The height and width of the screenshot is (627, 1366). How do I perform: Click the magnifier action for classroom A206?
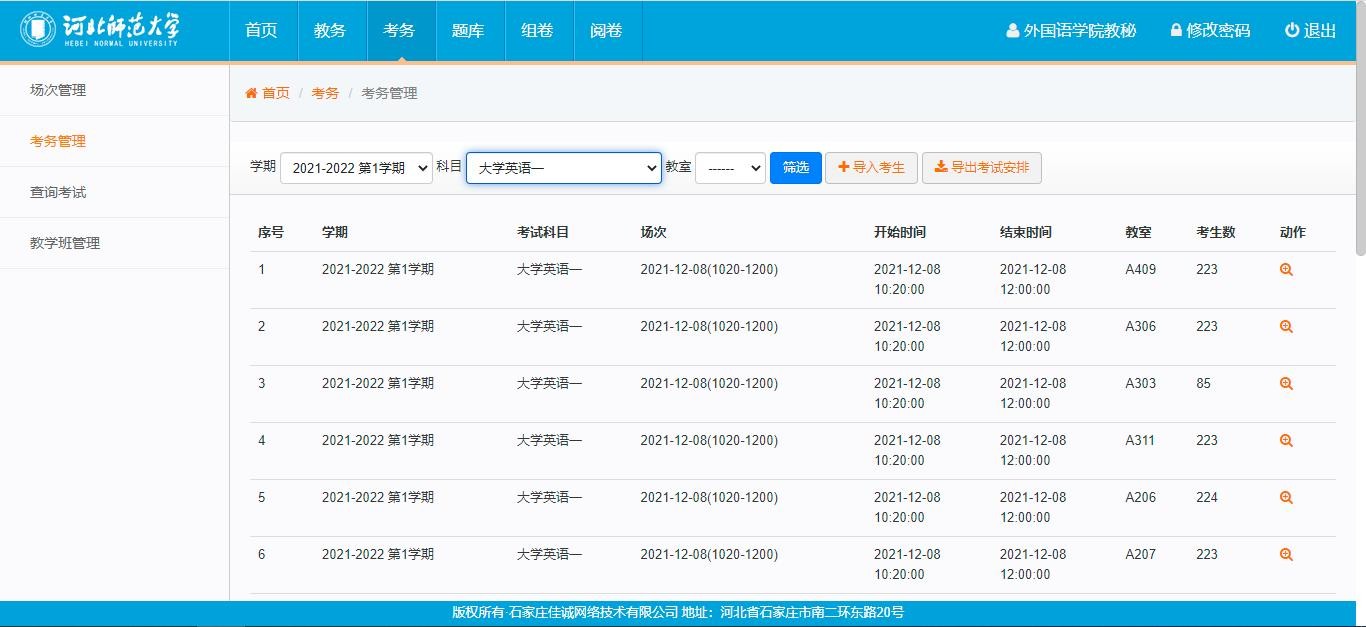coord(1286,497)
